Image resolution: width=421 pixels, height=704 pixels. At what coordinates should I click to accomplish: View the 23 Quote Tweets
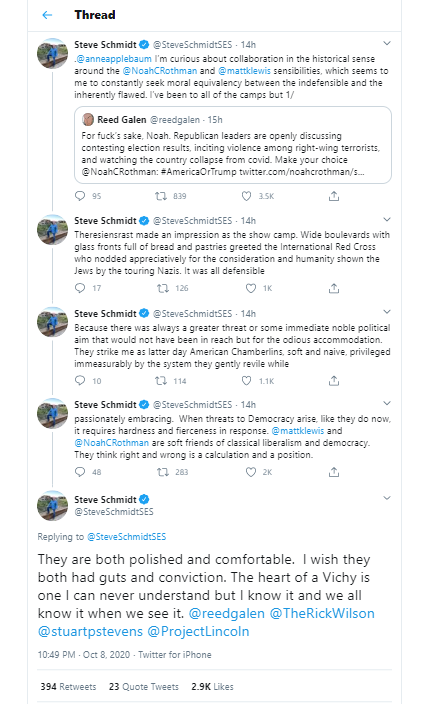coord(144,686)
